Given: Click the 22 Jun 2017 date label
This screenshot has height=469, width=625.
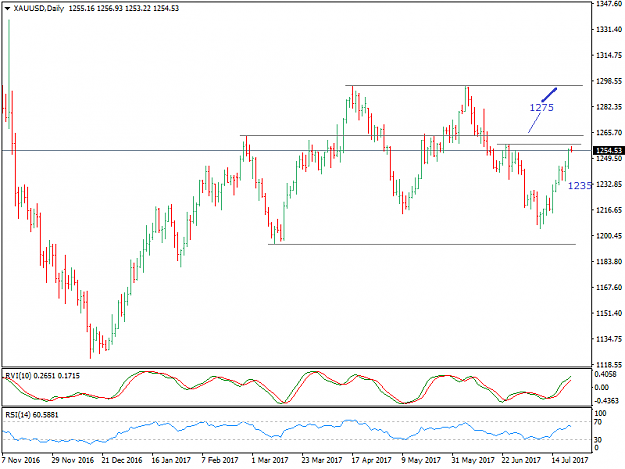Looking at the screenshot, I should (x=521, y=460).
